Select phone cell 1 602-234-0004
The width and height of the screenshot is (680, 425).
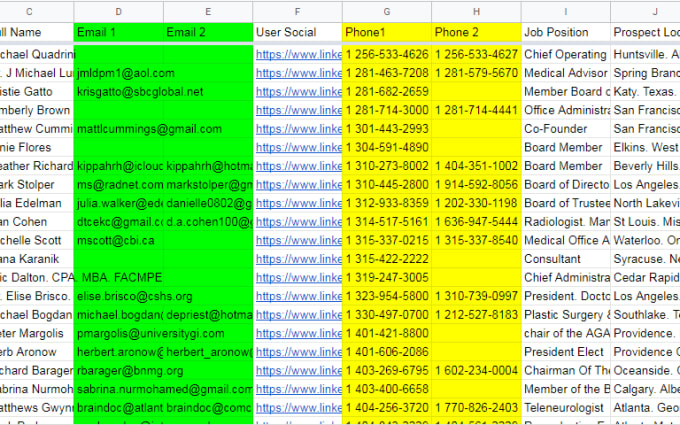tap(476, 371)
